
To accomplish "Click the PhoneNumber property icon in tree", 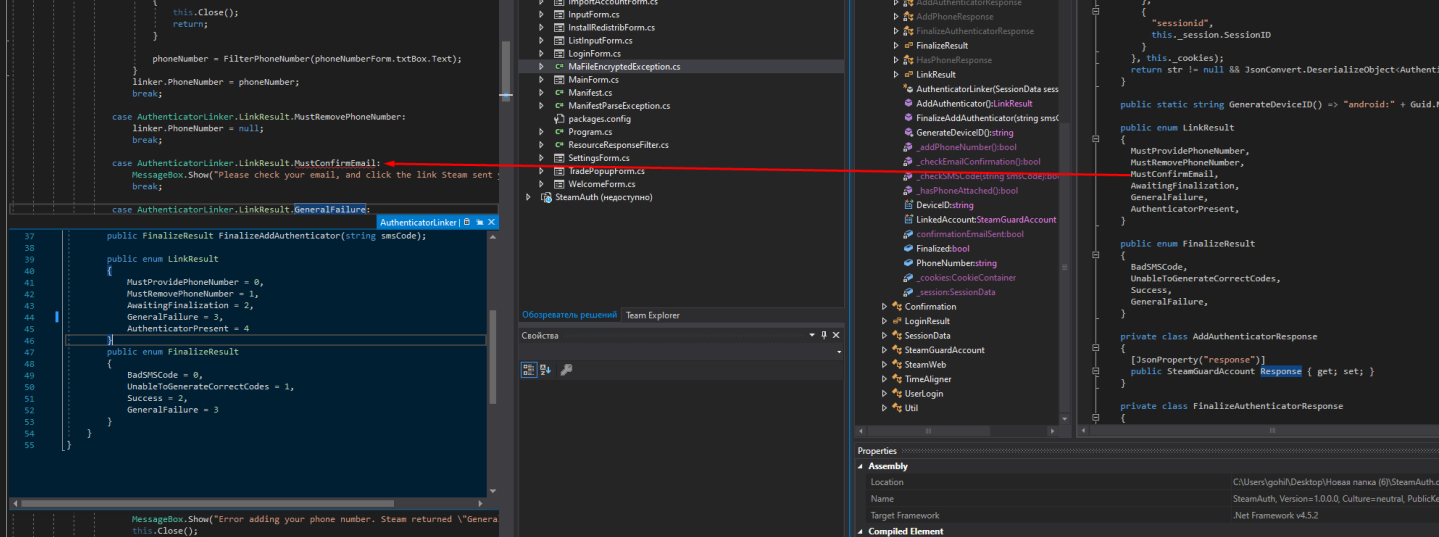I will (x=908, y=263).
